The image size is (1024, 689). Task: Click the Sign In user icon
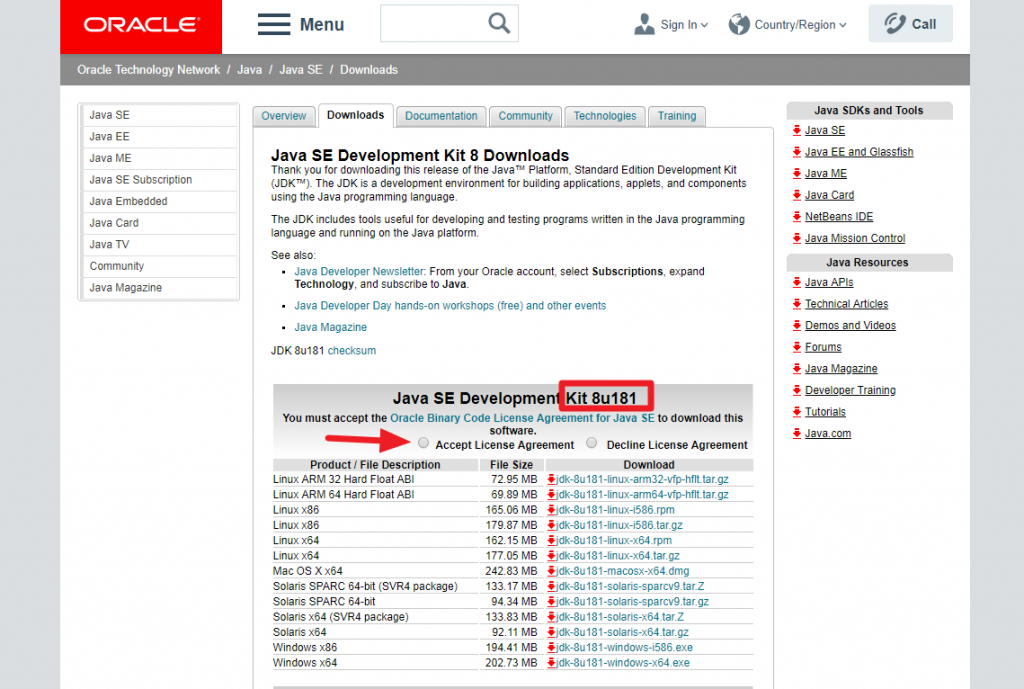(644, 24)
